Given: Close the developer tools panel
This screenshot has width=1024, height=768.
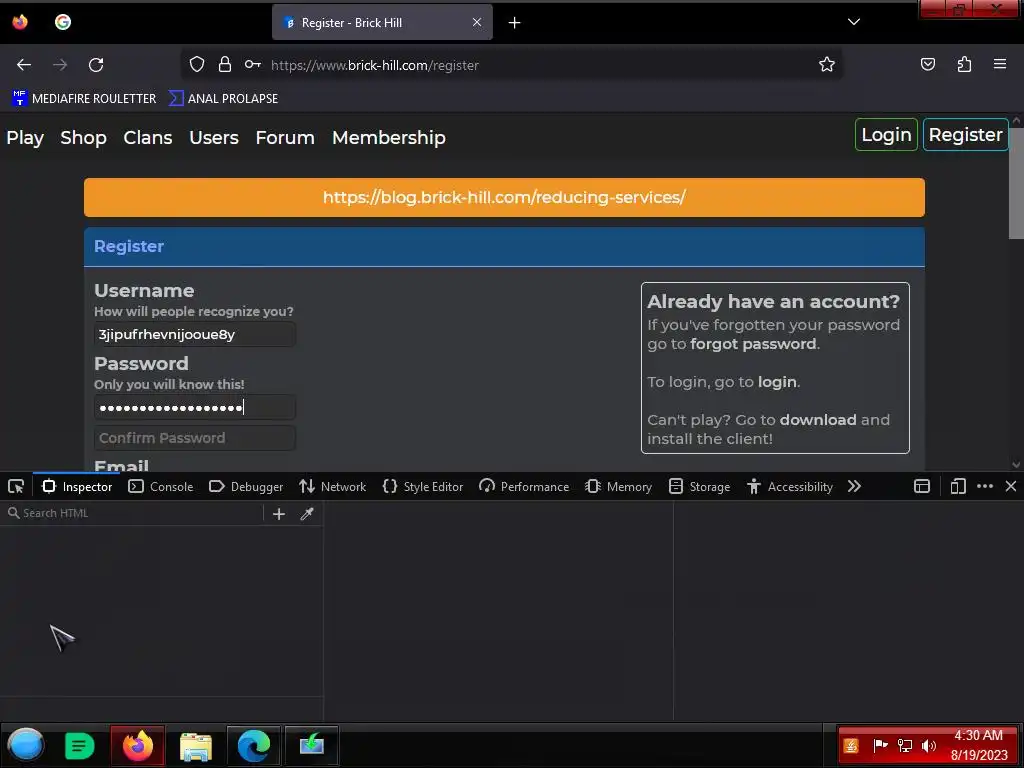Looking at the screenshot, I should 1011,487.
